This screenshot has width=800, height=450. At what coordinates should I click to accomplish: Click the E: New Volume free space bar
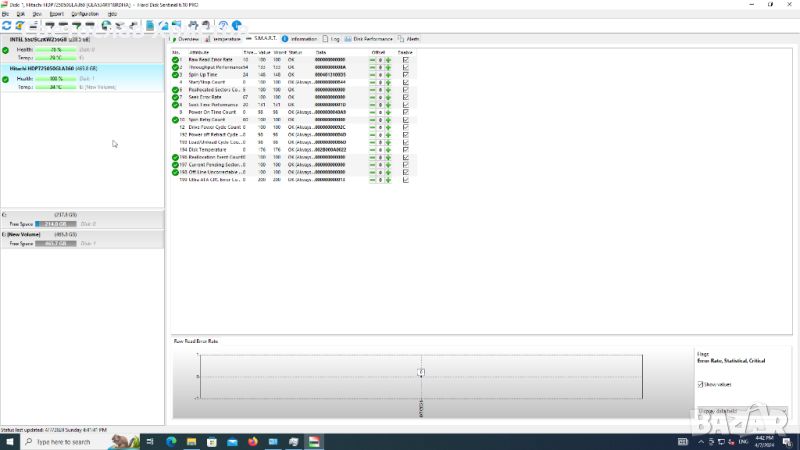[55, 243]
